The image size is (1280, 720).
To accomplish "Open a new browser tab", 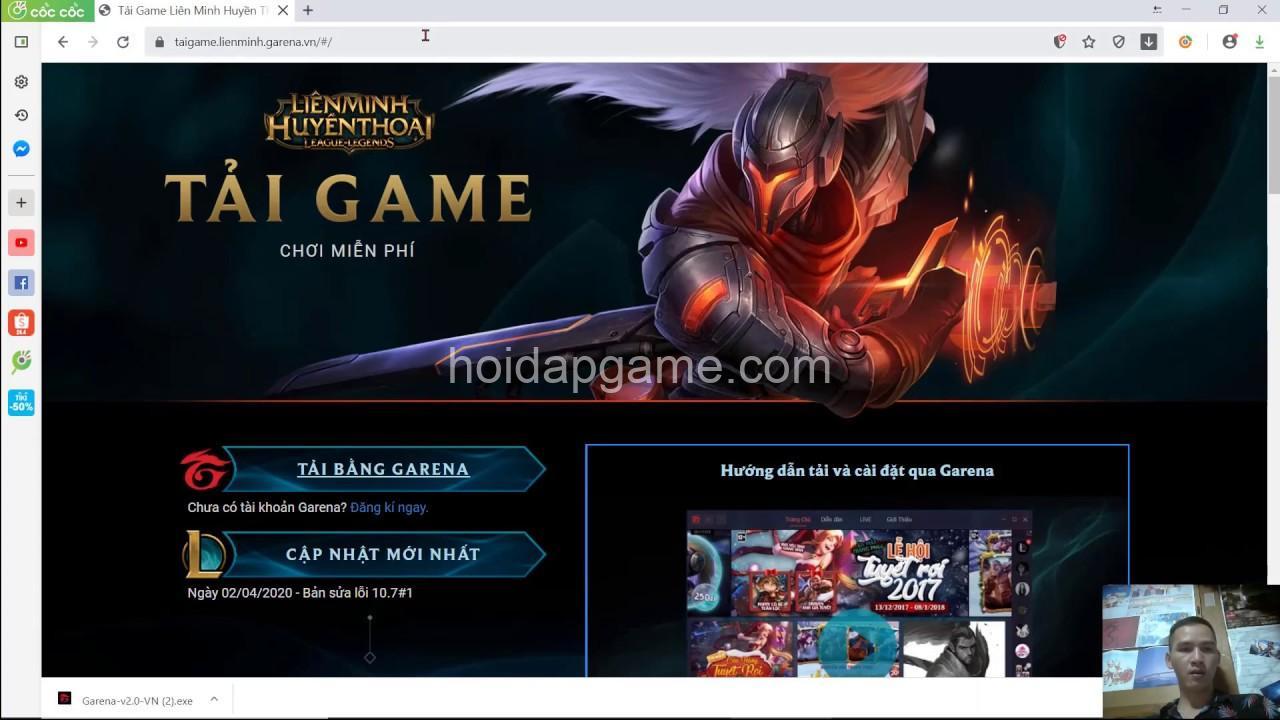I will click(308, 11).
